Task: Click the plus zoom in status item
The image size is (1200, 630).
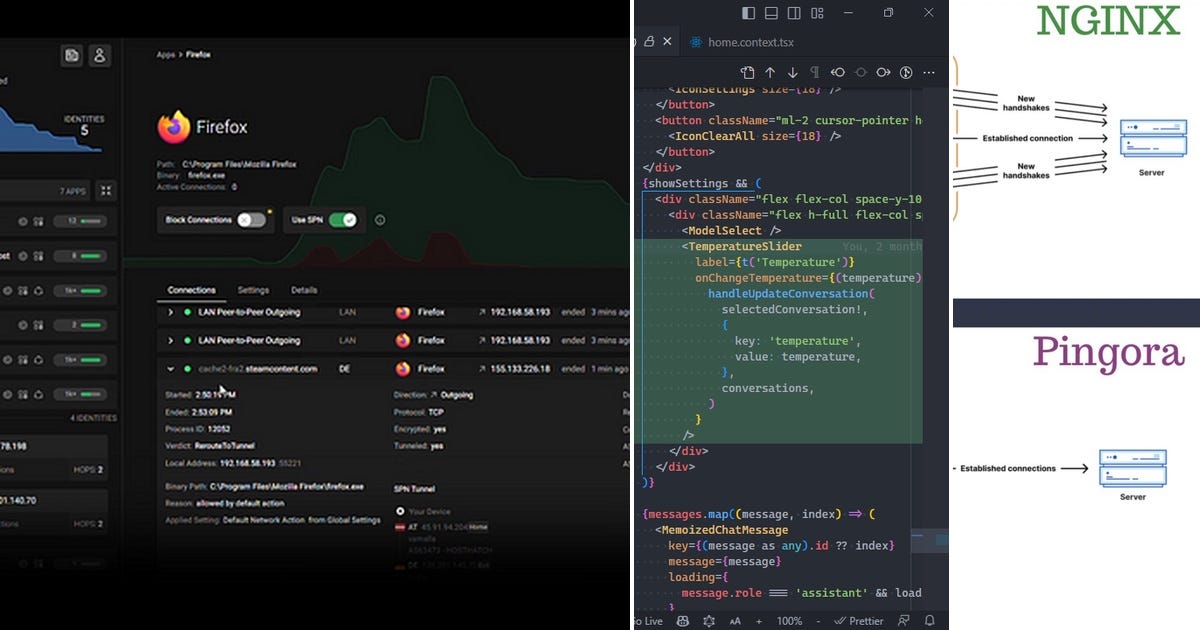Action: pyautogui.click(x=759, y=621)
